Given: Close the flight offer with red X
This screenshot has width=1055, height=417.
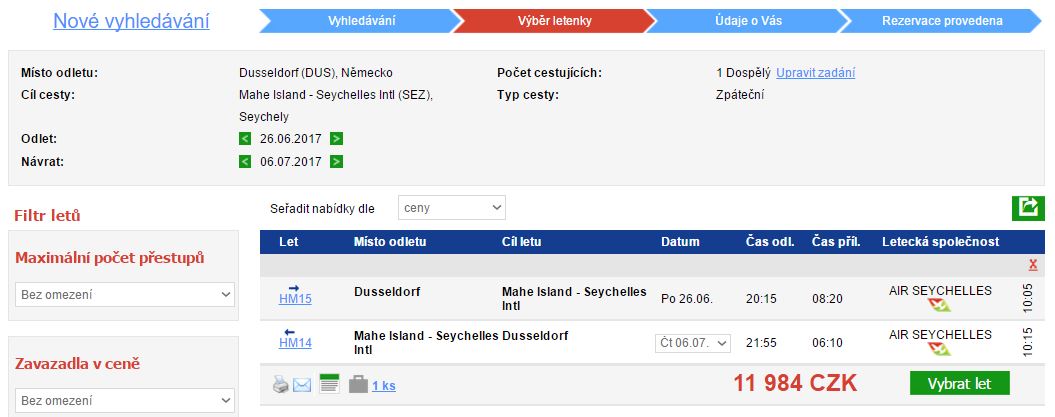Looking at the screenshot, I should (x=1033, y=265).
